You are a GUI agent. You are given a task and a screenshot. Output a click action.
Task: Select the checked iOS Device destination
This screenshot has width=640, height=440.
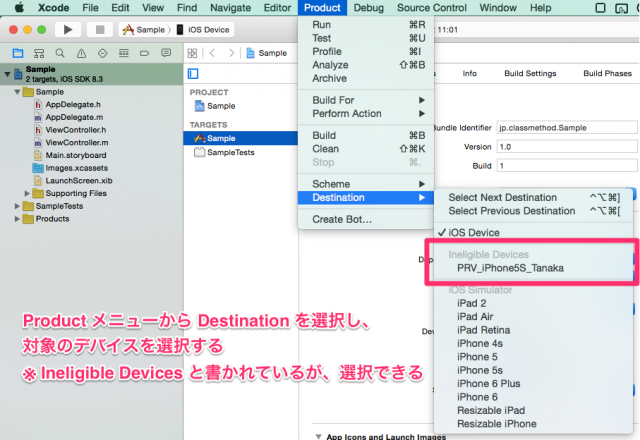tap(533, 233)
